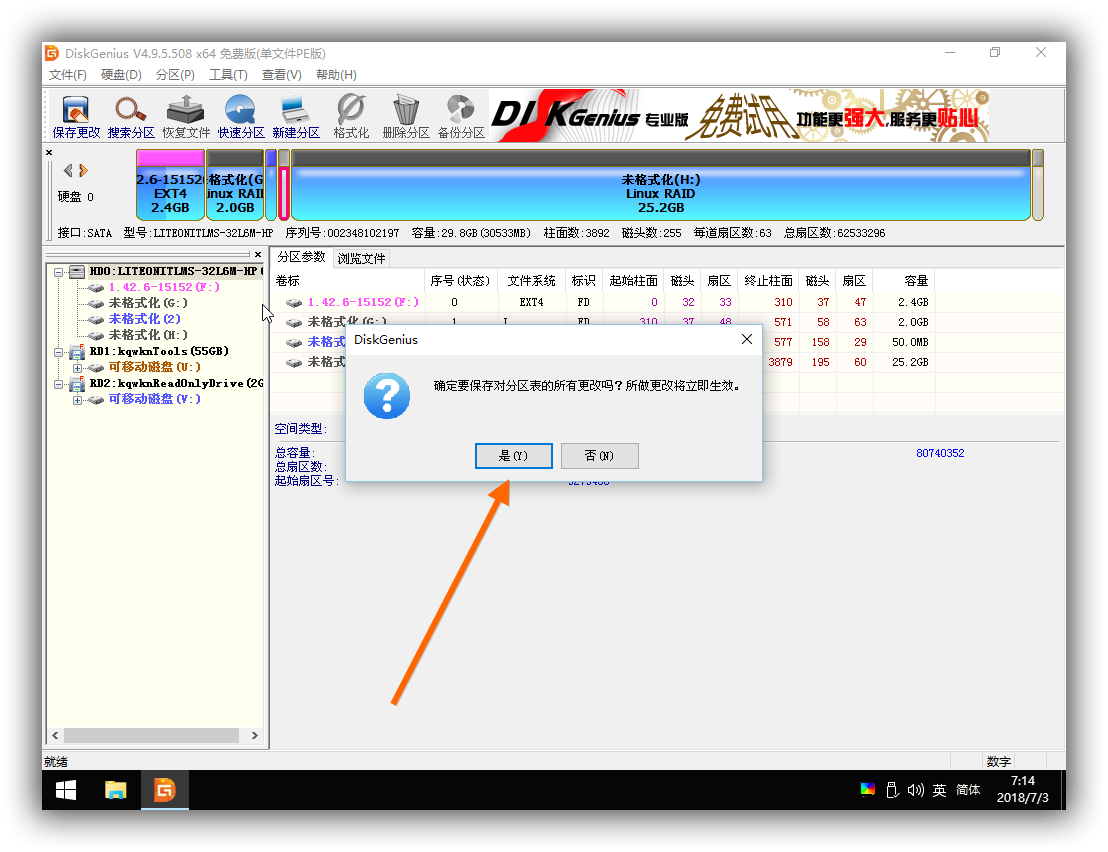The width and height of the screenshot is (1108, 852).
Task: Open the Windows Start menu
Action: click(x=66, y=790)
